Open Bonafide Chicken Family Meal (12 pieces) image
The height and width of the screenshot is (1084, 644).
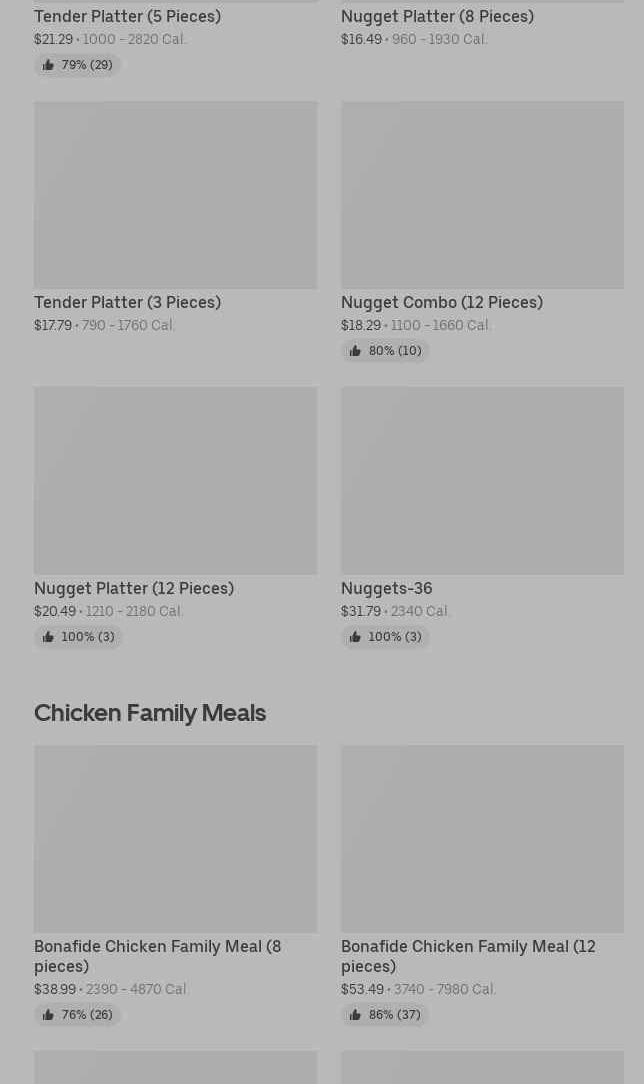tap(482, 839)
